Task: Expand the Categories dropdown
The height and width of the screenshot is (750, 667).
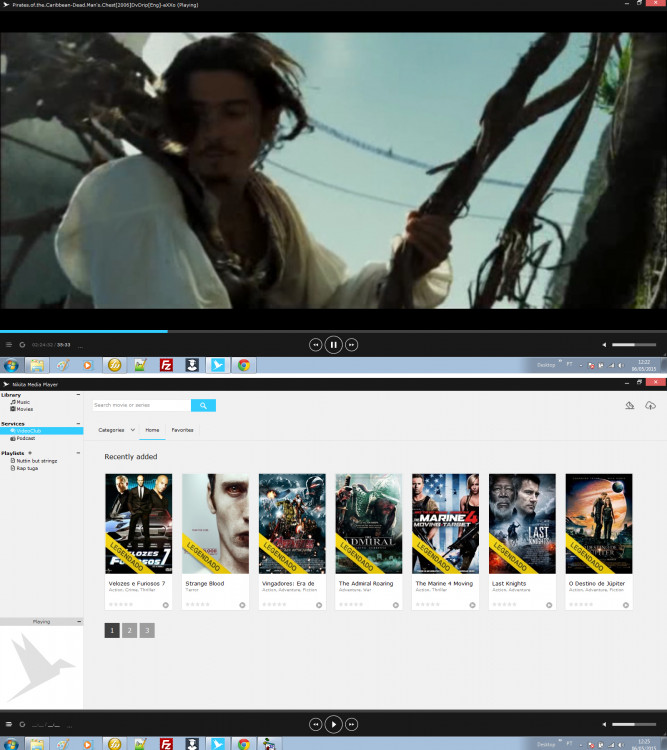Action: point(113,430)
